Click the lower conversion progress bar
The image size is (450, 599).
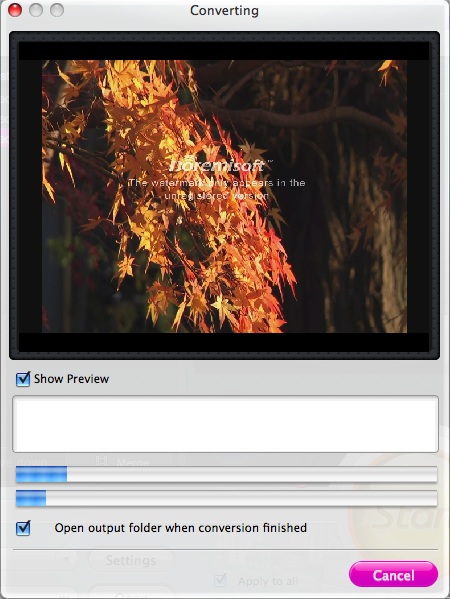226,499
